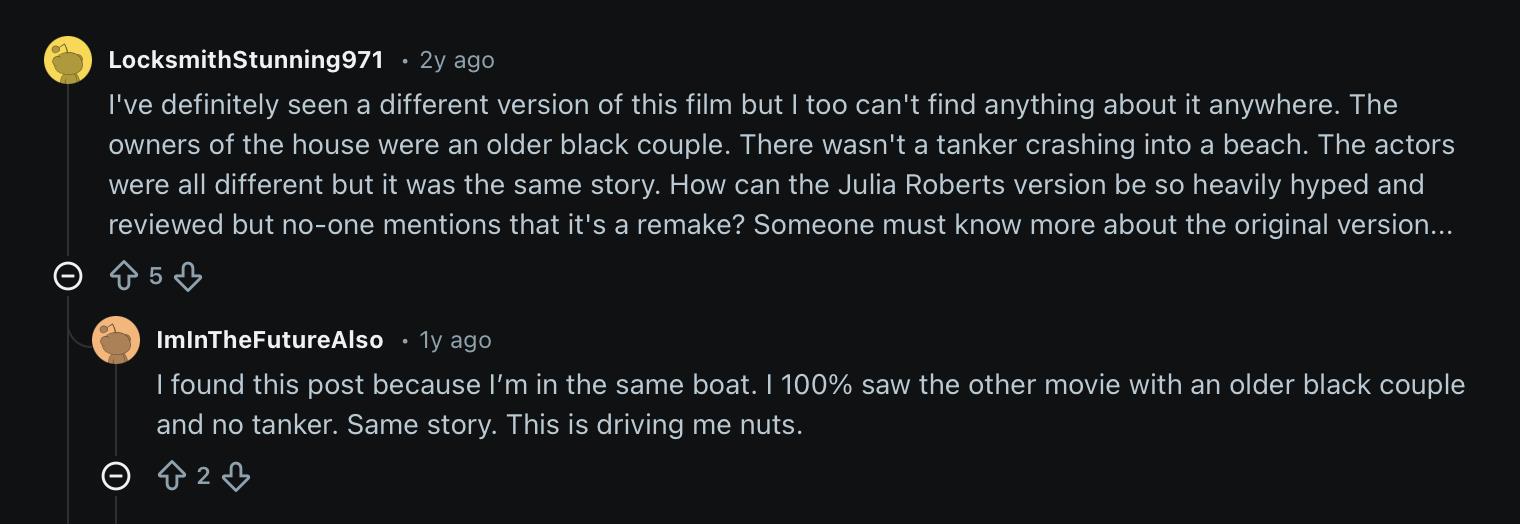Click the vote score of 5

click(x=156, y=276)
